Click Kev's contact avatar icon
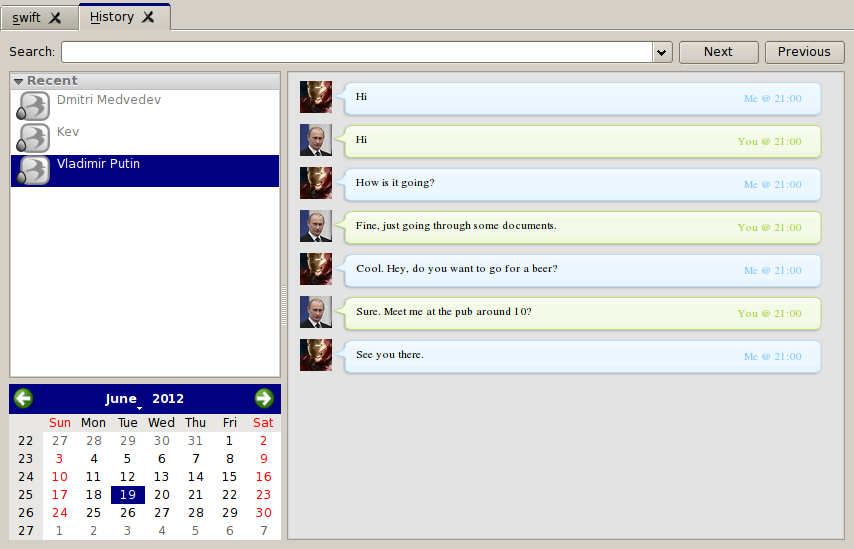This screenshot has height=549, width=854. (x=34, y=139)
